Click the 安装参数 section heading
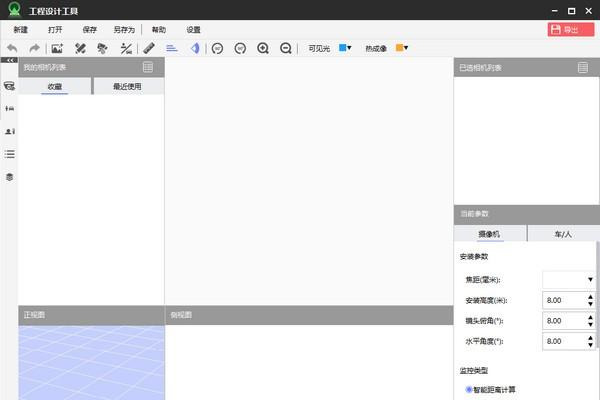Image resolution: width=600 pixels, height=400 pixels. pos(474,256)
